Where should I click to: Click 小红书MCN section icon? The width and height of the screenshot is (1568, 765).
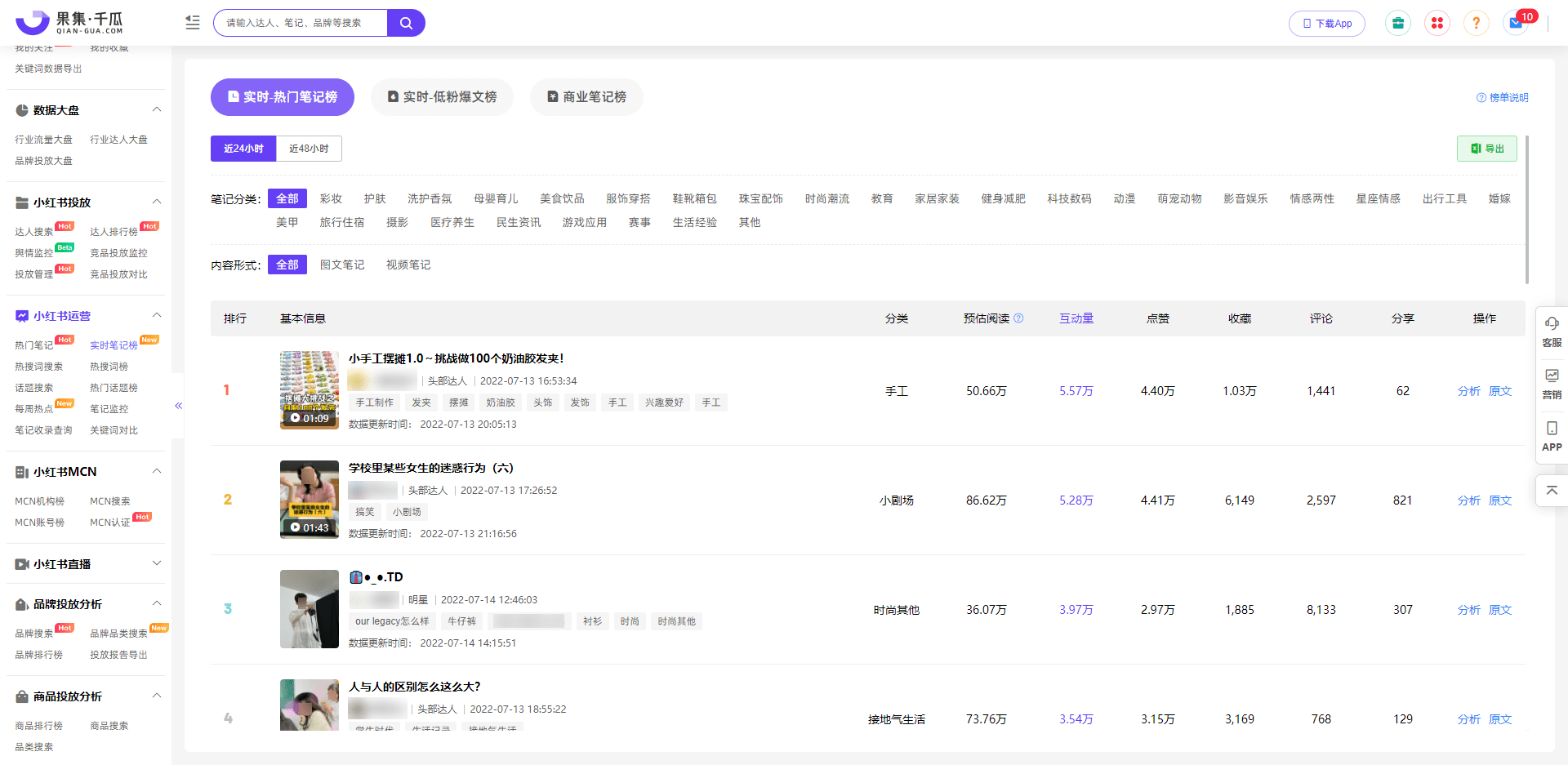[22, 472]
